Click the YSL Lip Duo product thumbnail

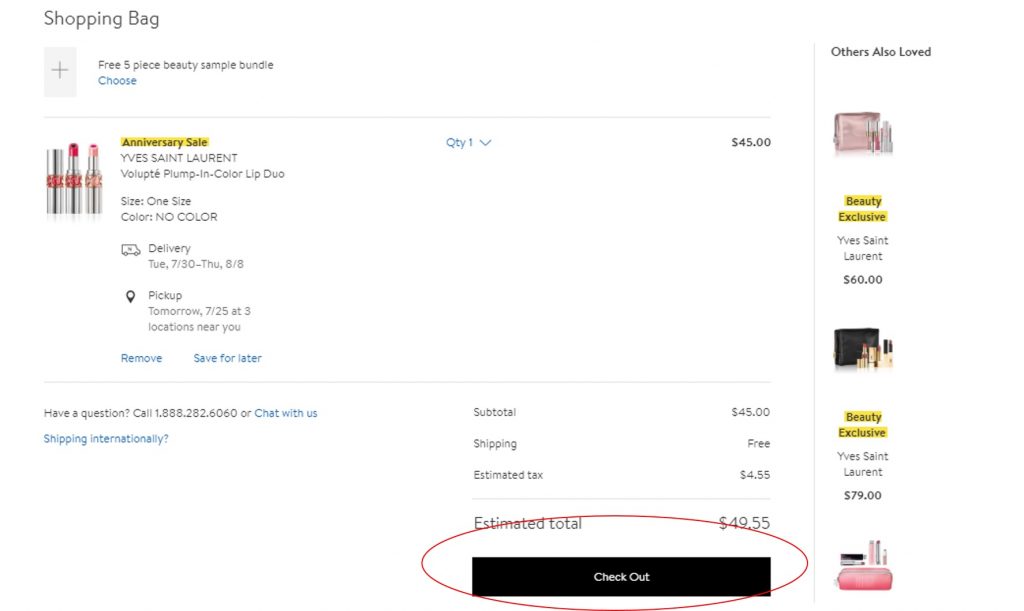click(74, 179)
